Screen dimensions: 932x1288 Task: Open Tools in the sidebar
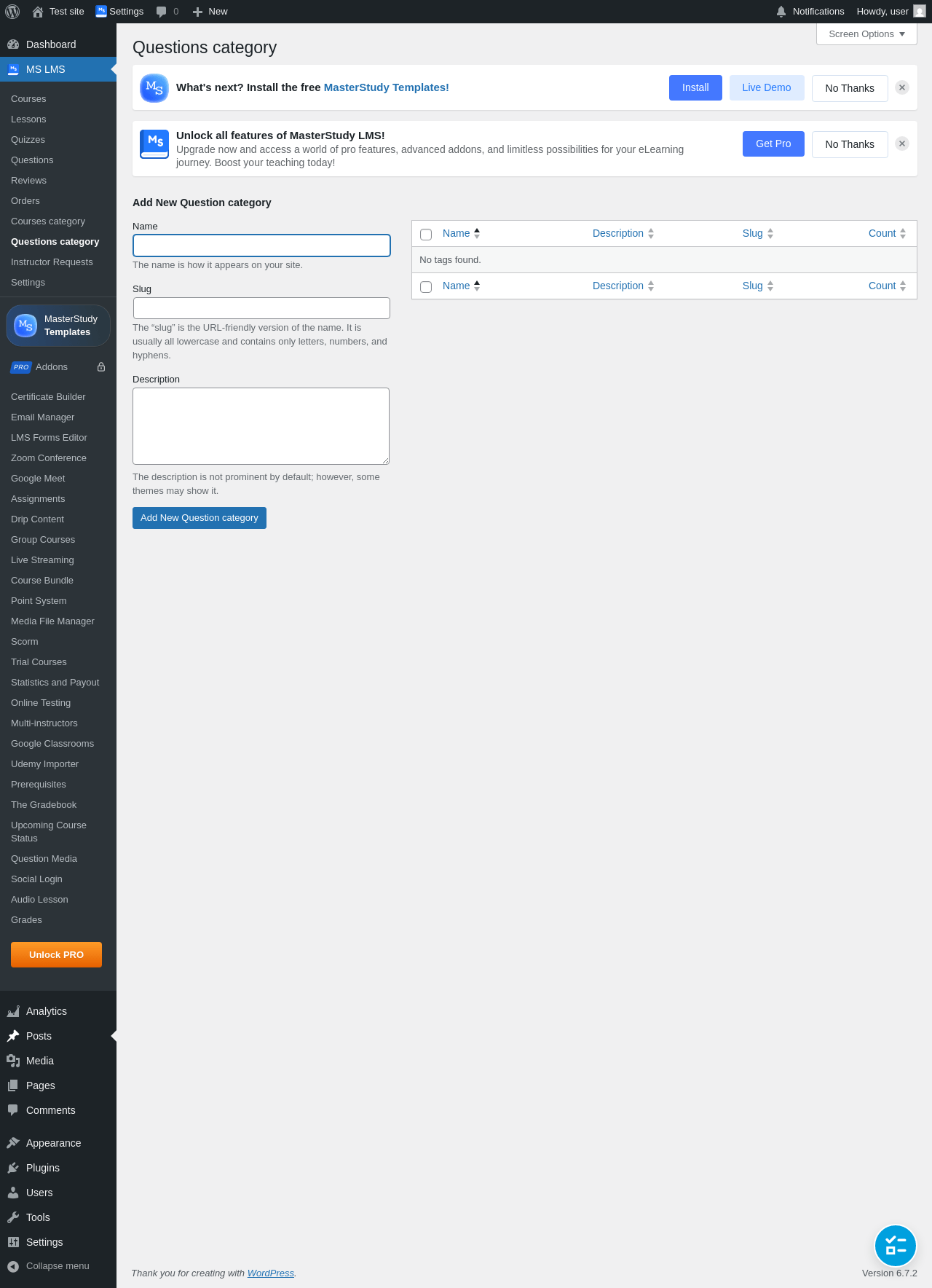(x=58, y=1217)
